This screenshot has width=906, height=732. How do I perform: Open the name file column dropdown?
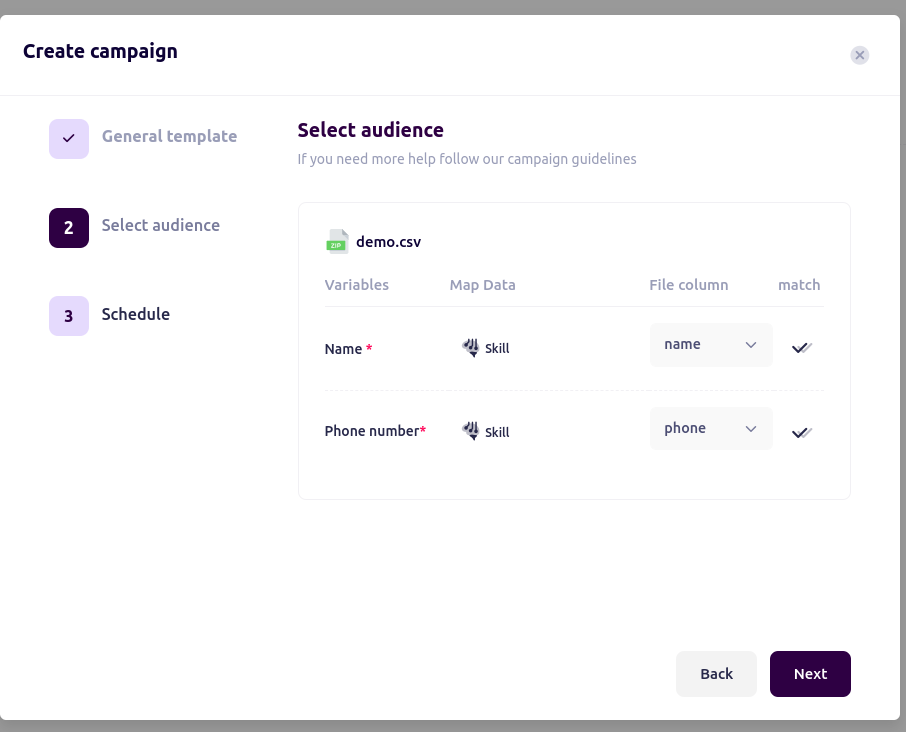click(711, 345)
